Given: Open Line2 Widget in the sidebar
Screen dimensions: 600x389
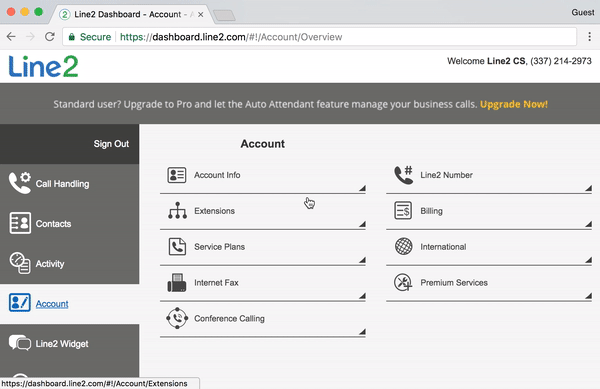Looking at the screenshot, I should (x=70, y=343).
